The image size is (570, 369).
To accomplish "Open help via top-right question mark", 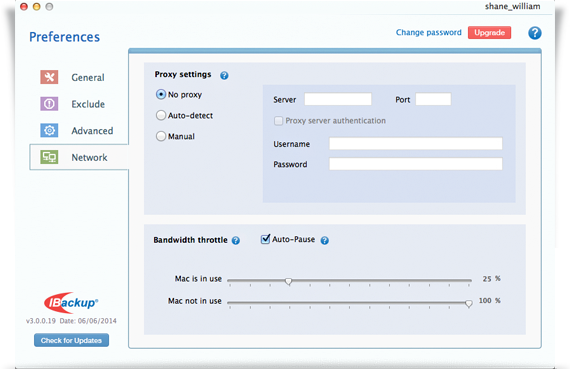I will click(535, 33).
